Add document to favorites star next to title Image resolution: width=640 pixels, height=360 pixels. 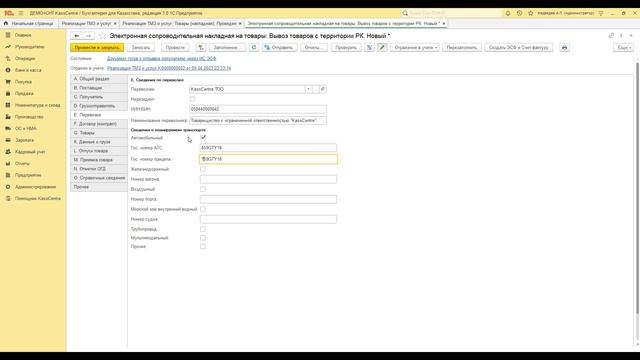click(102, 36)
